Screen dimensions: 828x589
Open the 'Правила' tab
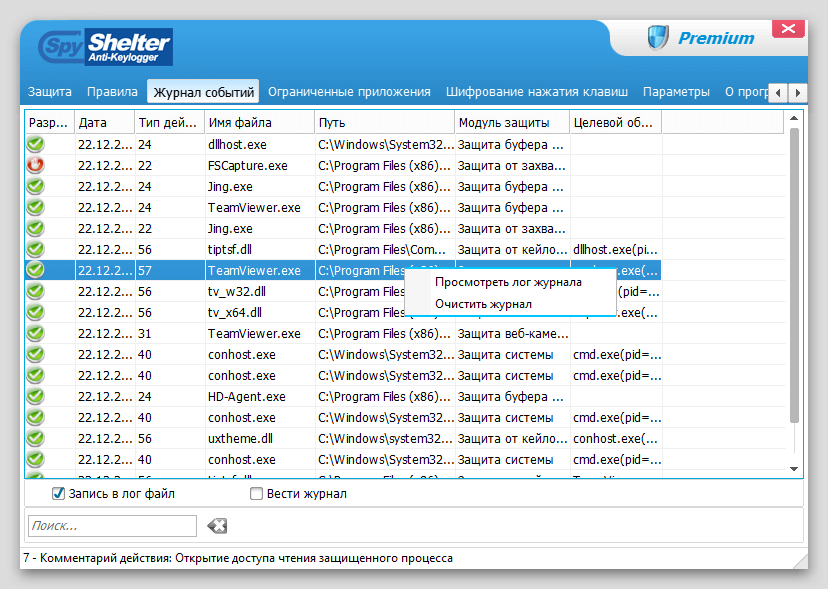tap(112, 92)
